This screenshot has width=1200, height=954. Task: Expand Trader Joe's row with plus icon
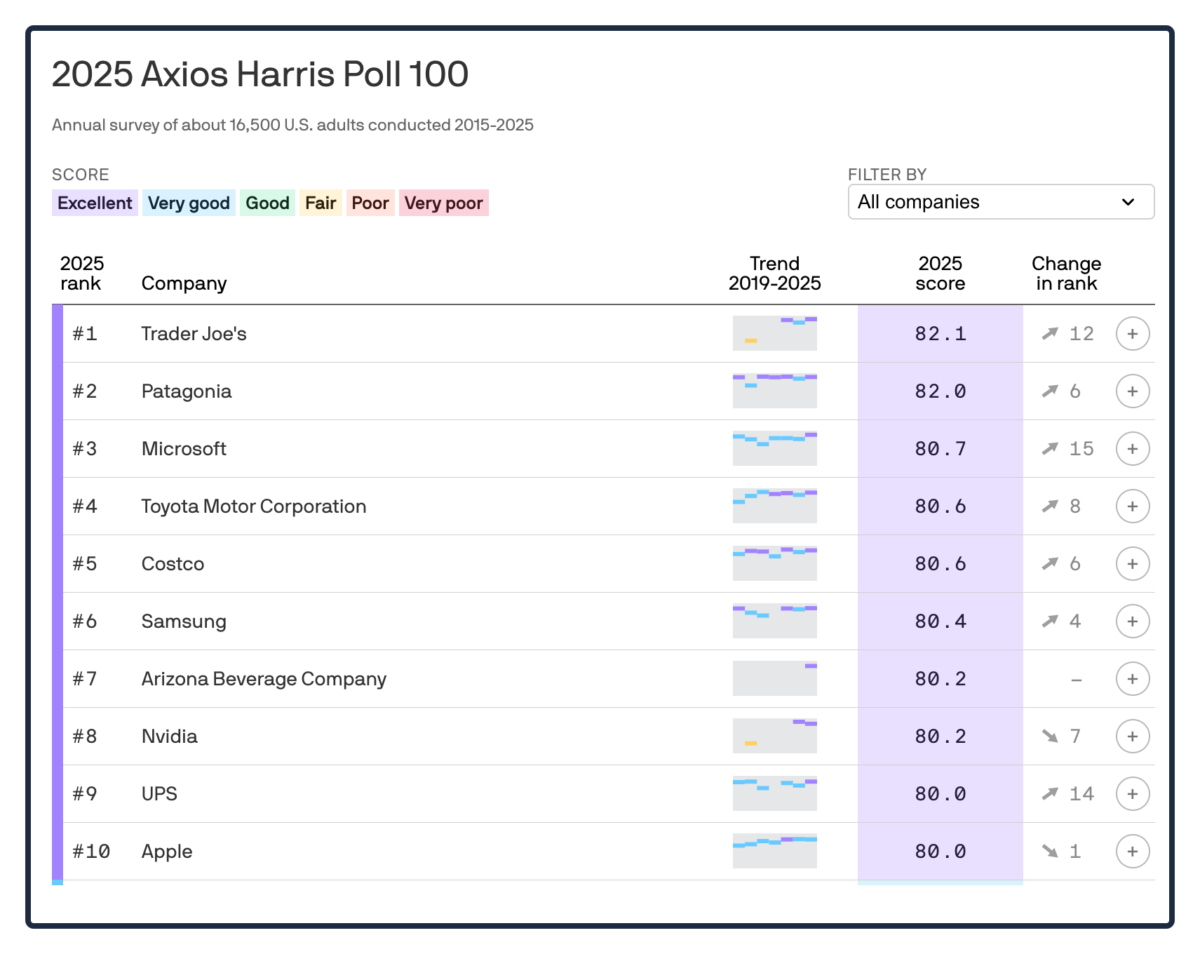(x=1132, y=334)
